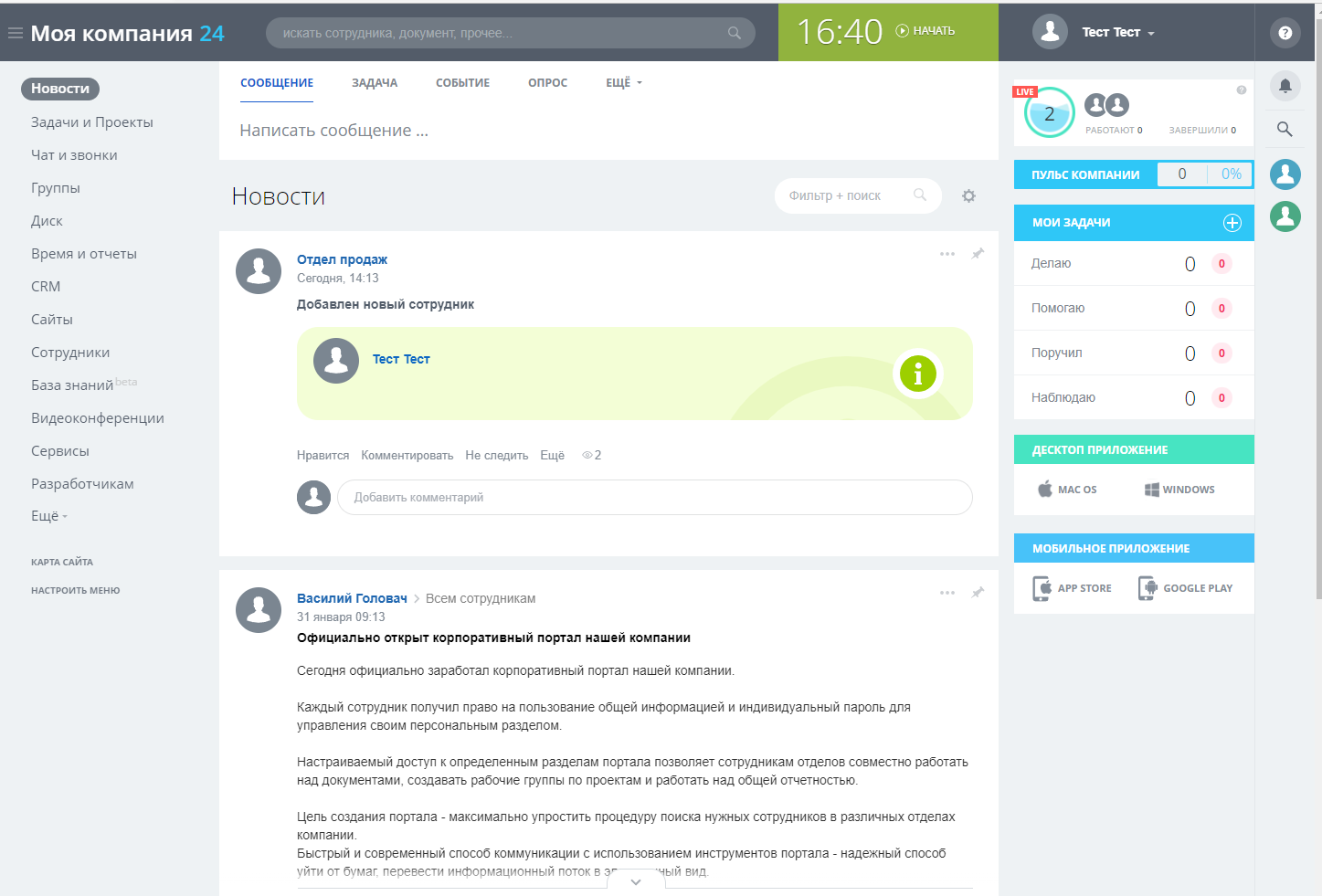Open the Тест Тест user dropdown

(1118, 32)
